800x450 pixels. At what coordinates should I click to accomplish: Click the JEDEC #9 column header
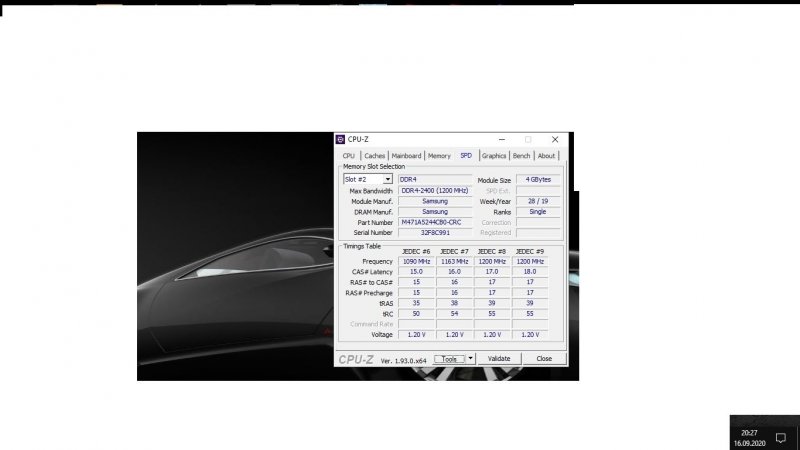530,252
